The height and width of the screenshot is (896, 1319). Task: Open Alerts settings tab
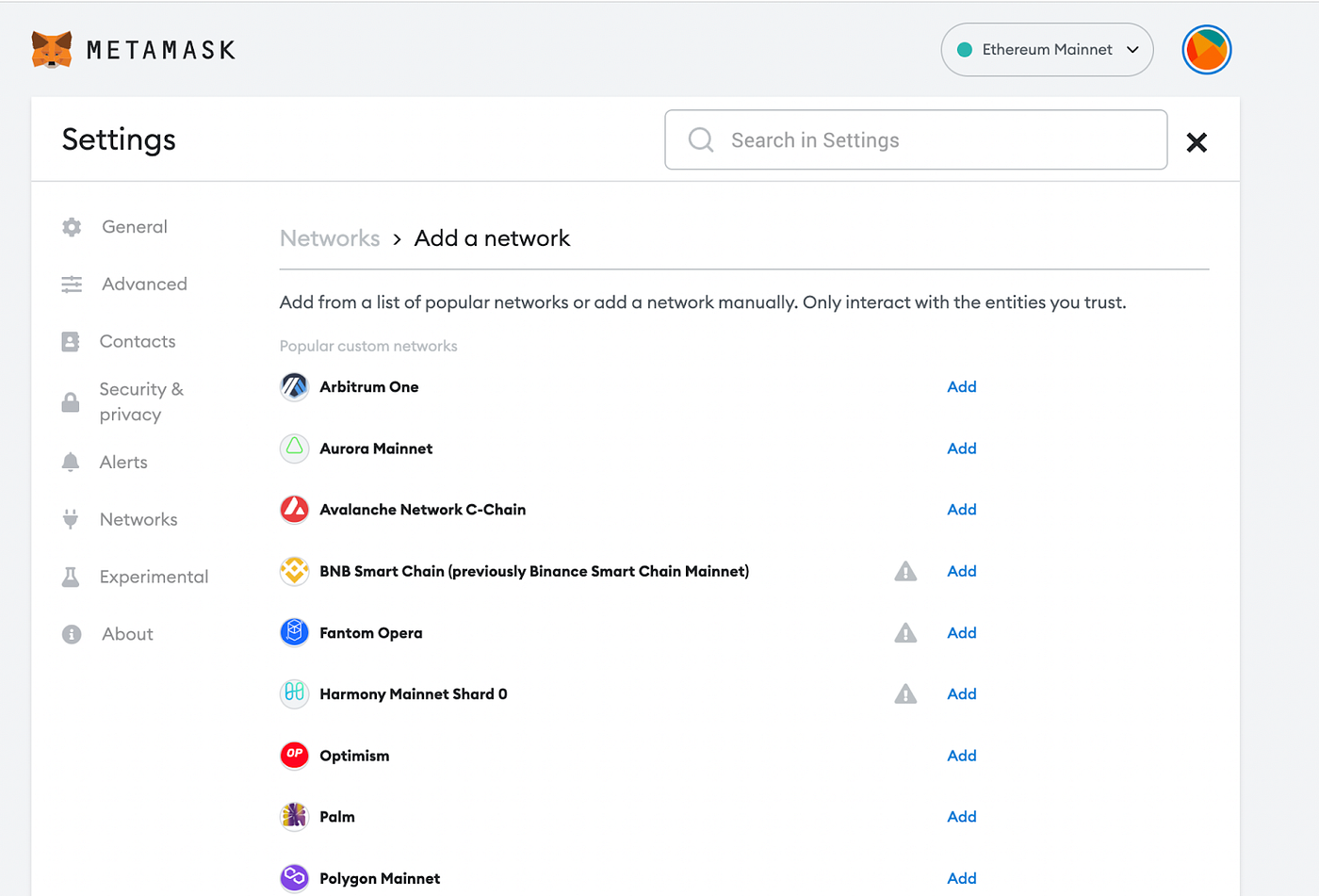pos(123,463)
